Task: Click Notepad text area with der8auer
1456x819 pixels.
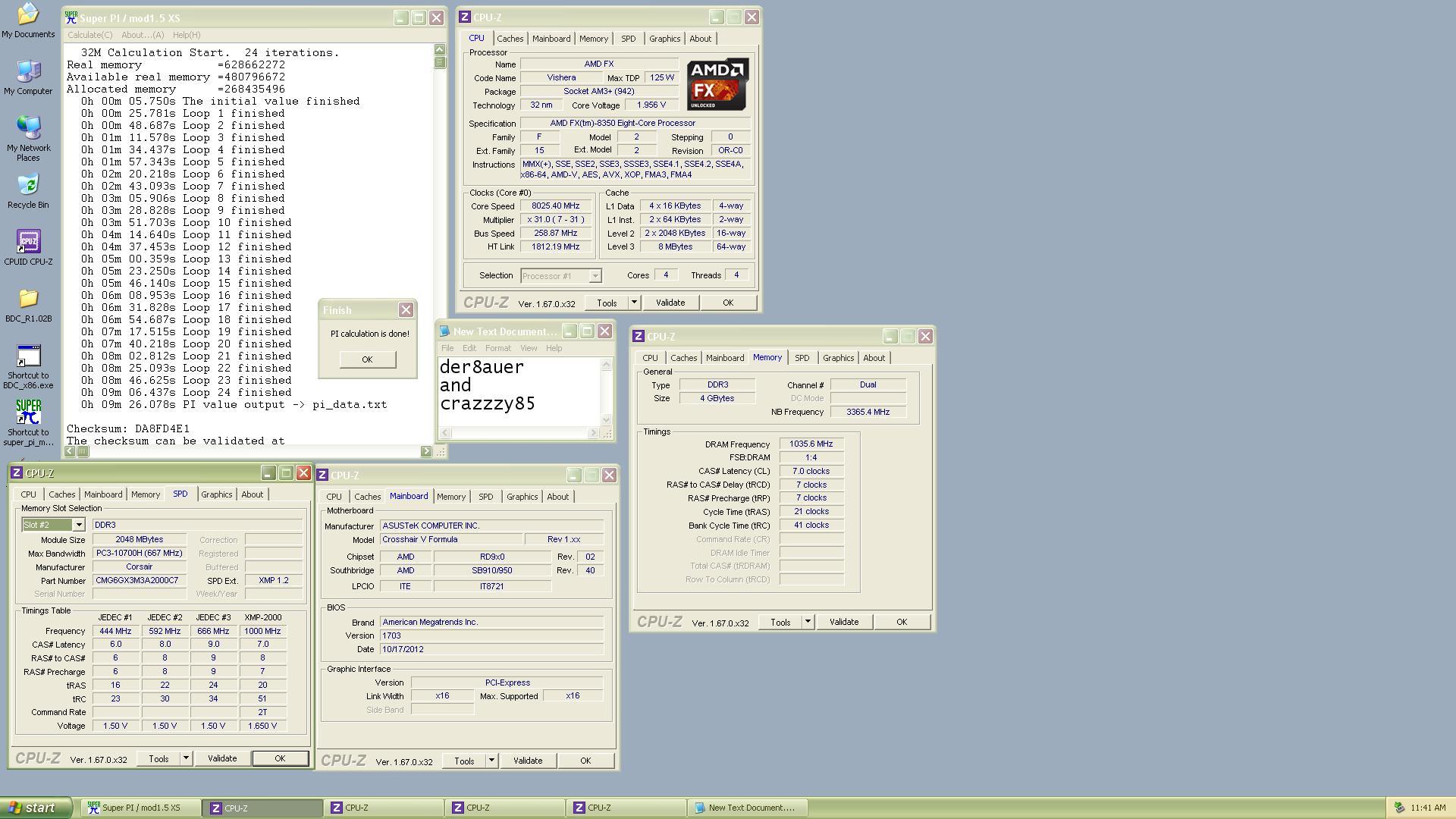Action: point(519,391)
